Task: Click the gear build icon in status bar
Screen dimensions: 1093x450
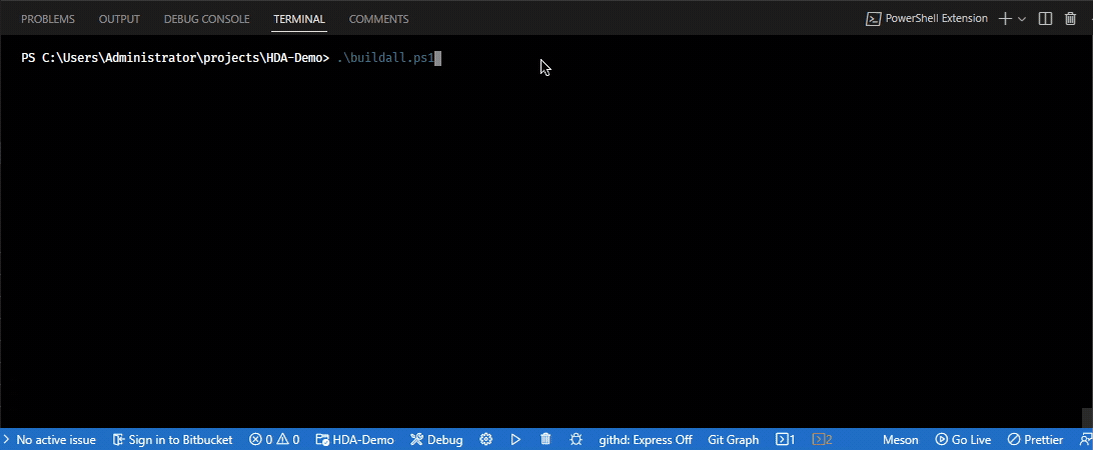Action: click(487, 440)
